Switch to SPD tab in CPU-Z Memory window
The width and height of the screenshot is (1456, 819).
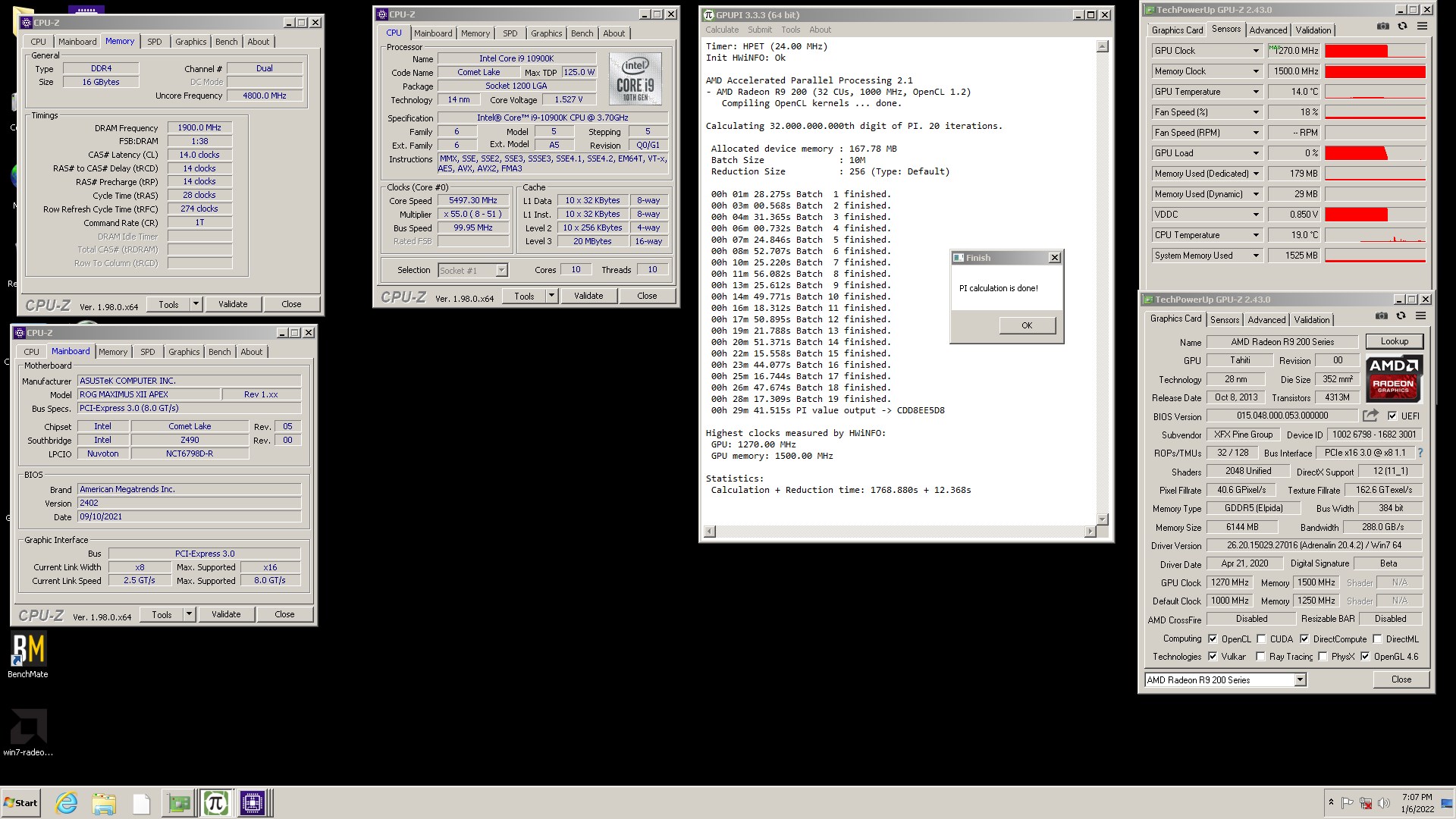[154, 42]
